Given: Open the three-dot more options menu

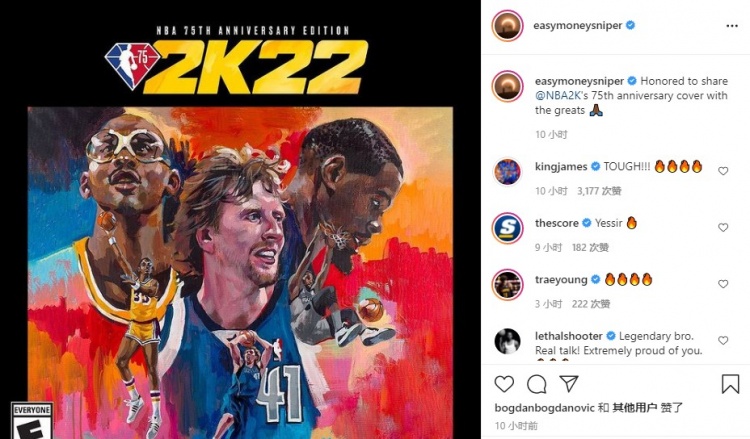Looking at the screenshot, I should 732,26.
